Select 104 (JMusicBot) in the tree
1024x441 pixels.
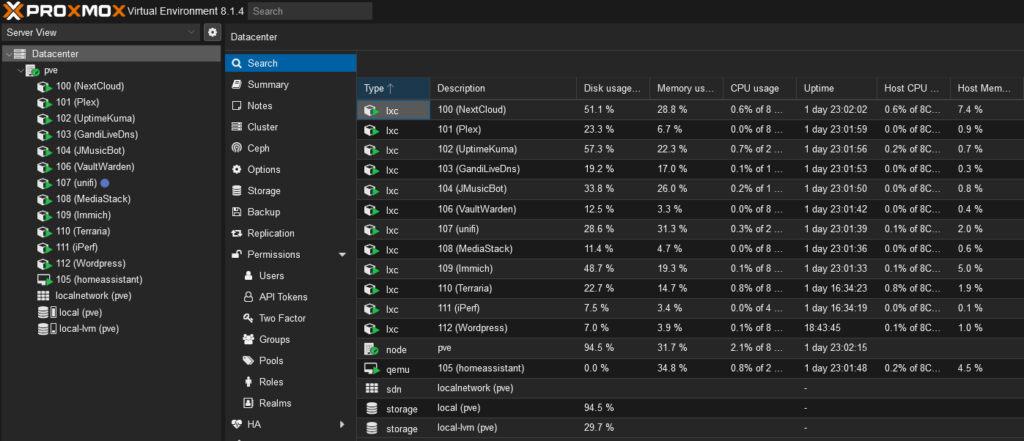[92, 151]
